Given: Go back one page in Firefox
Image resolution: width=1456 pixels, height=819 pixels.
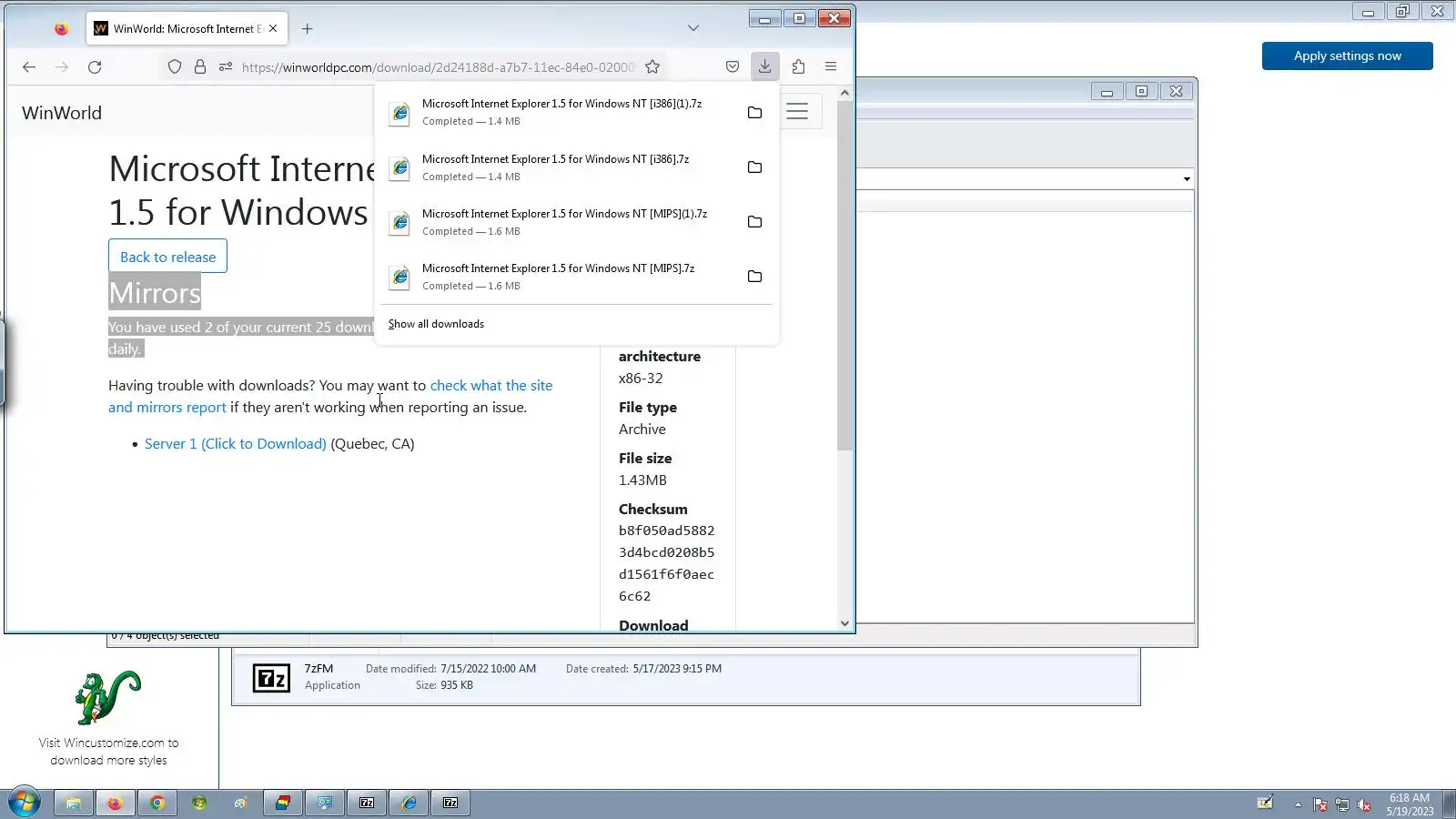Looking at the screenshot, I should [x=29, y=66].
